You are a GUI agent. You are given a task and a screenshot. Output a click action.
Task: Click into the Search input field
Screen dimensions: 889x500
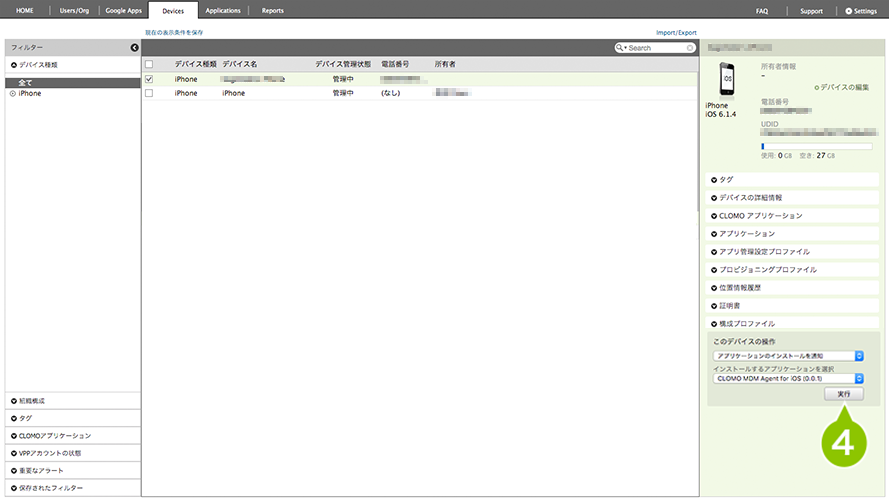(x=655, y=48)
